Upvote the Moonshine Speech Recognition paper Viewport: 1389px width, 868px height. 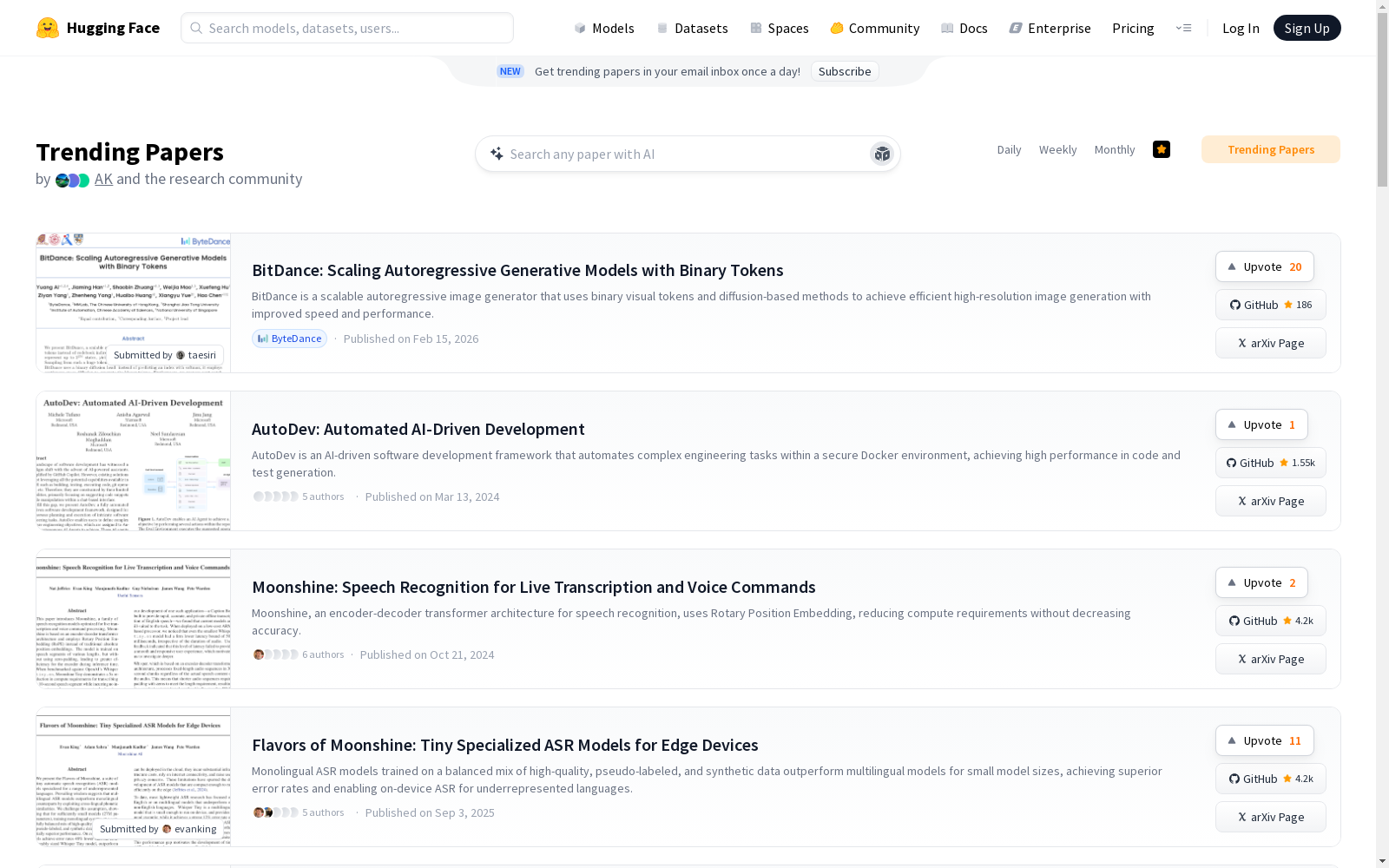pyautogui.click(x=1261, y=582)
